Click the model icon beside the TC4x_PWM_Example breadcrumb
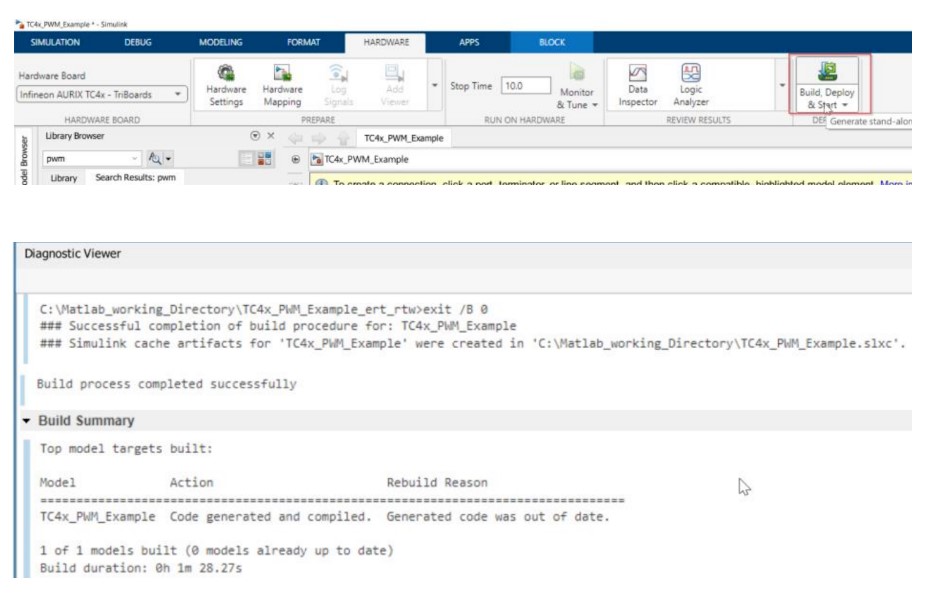The image size is (925, 601). [x=317, y=159]
